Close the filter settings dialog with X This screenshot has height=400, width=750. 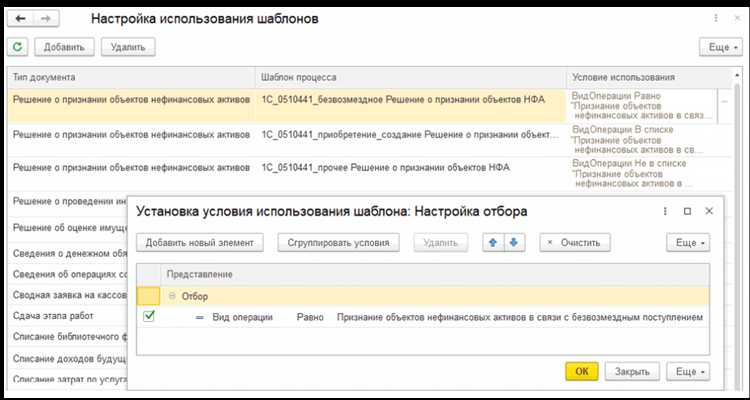(709, 211)
